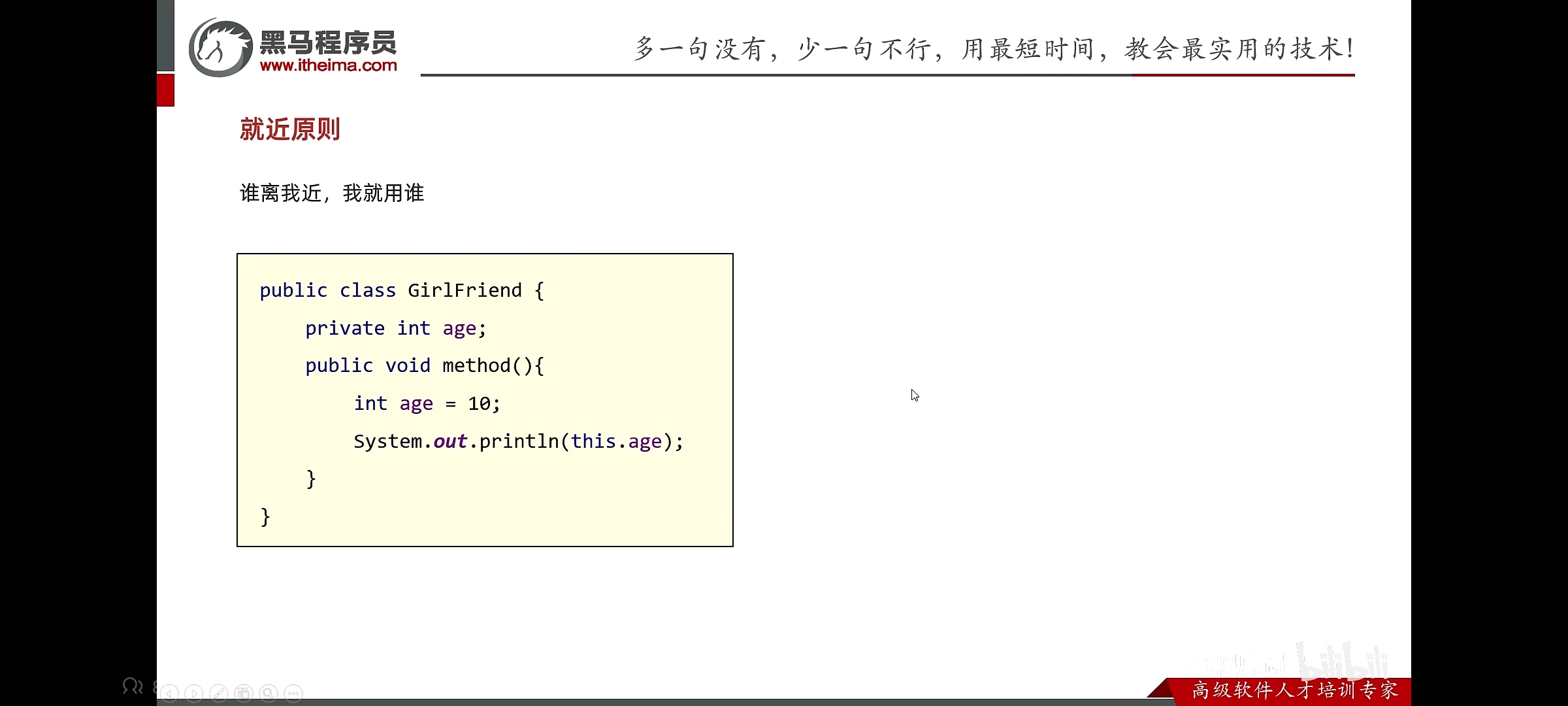
Task: Open more slideshow options menu
Action: pyautogui.click(x=293, y=693)
